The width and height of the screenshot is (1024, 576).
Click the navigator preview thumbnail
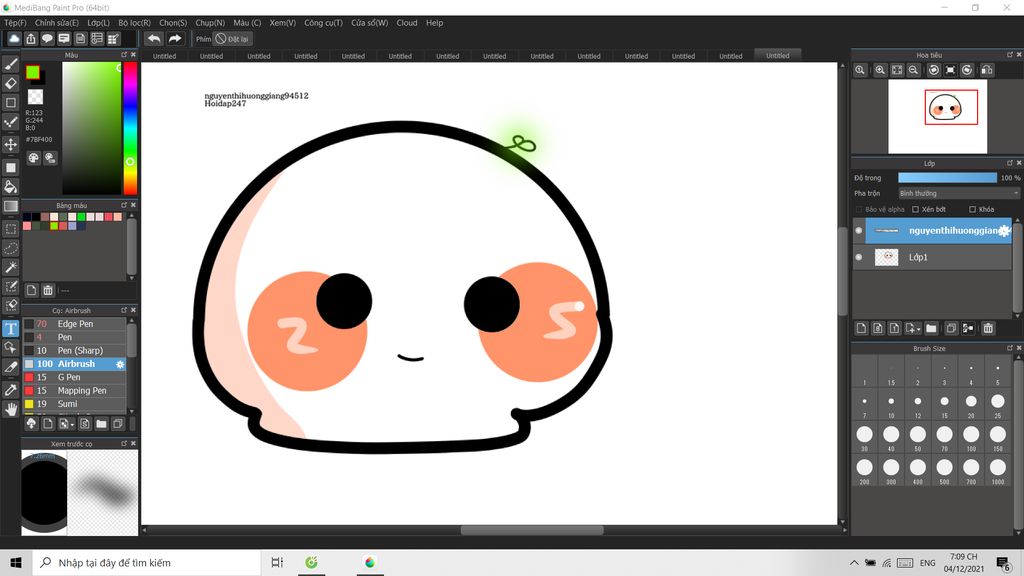[x=938, y=117]
